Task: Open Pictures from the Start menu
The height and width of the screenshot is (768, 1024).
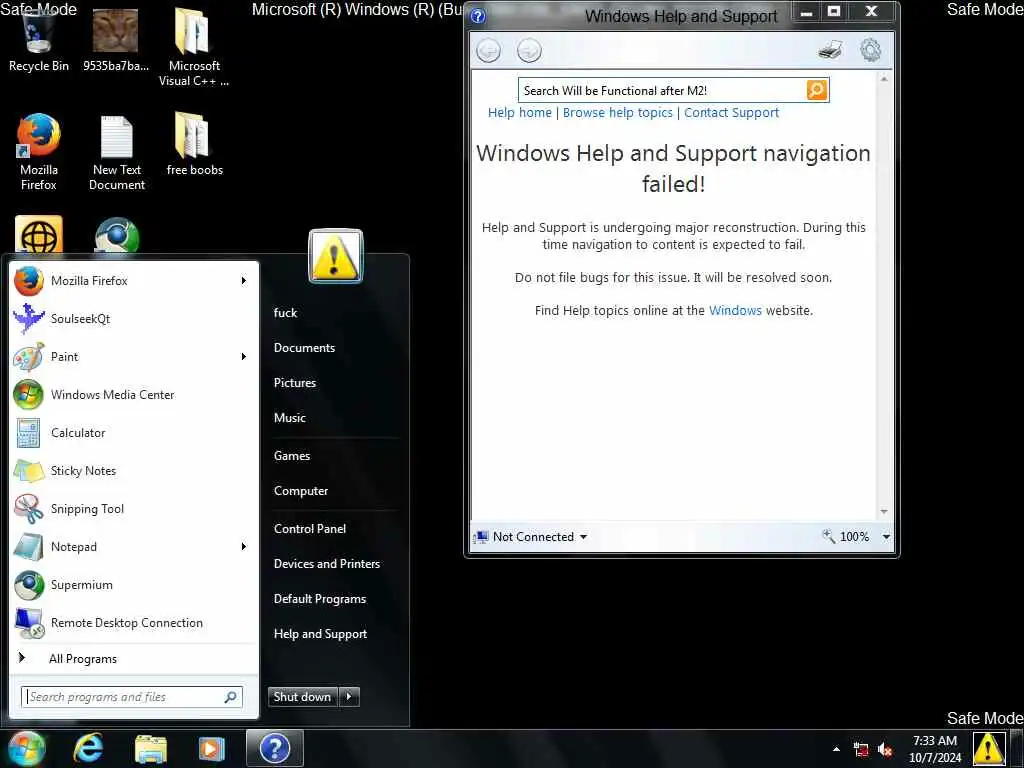Action: pos(295,383)
